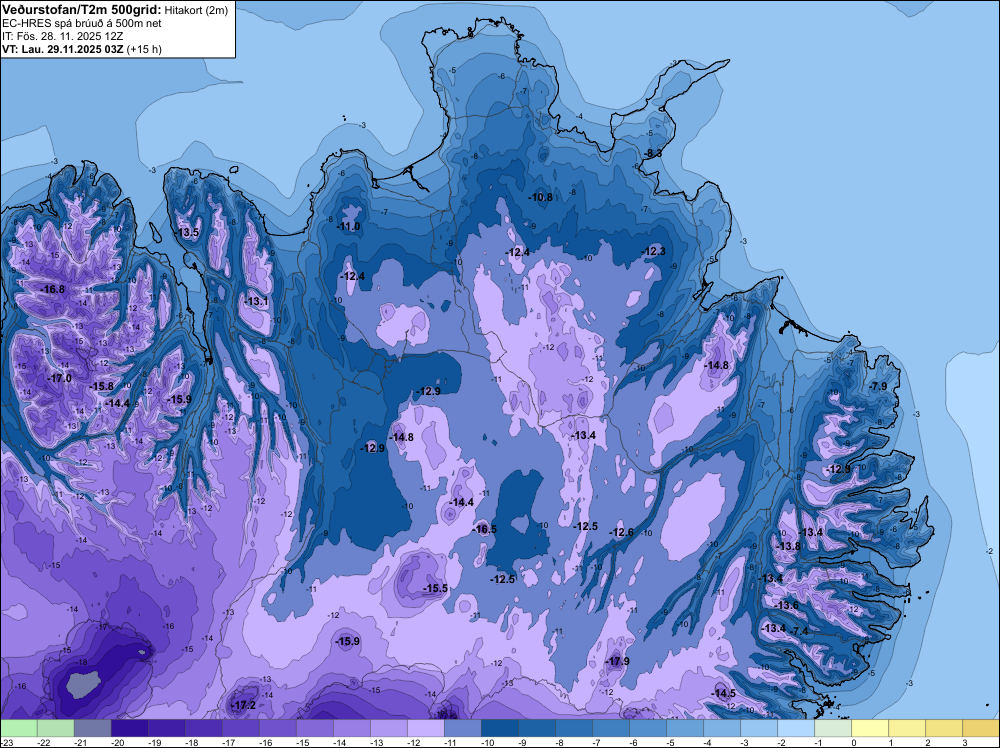Click the -14.5 temperature label

click(724, 694)
